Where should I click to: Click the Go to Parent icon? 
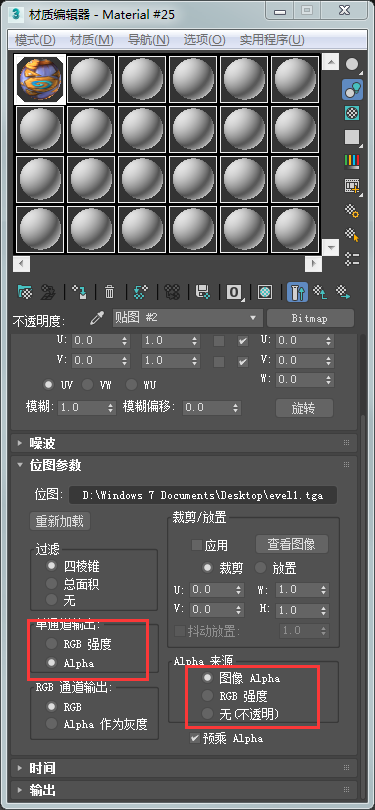[x=320, y=292]
